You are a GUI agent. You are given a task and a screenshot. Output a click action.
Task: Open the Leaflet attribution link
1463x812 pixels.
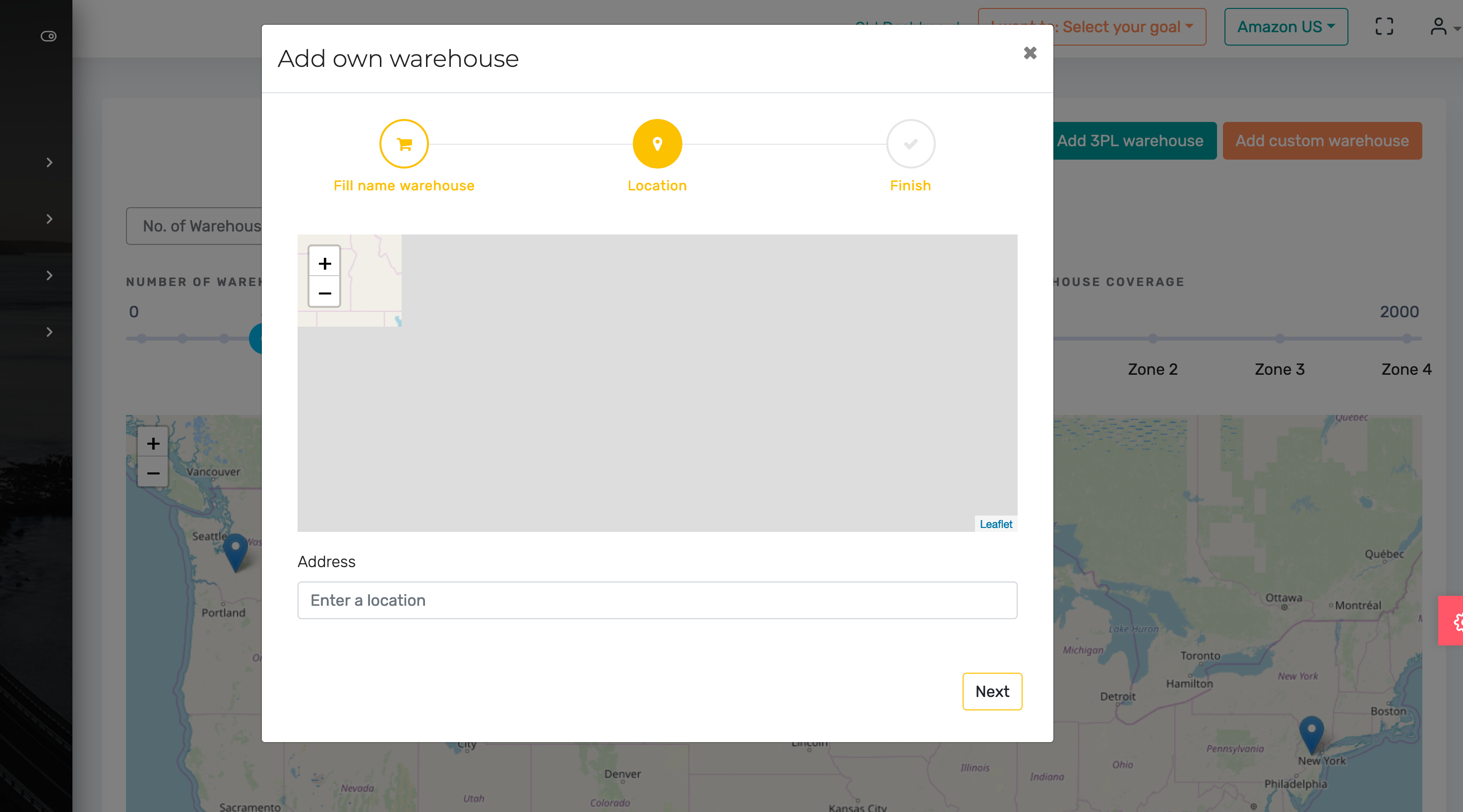[x=996, y=524]
